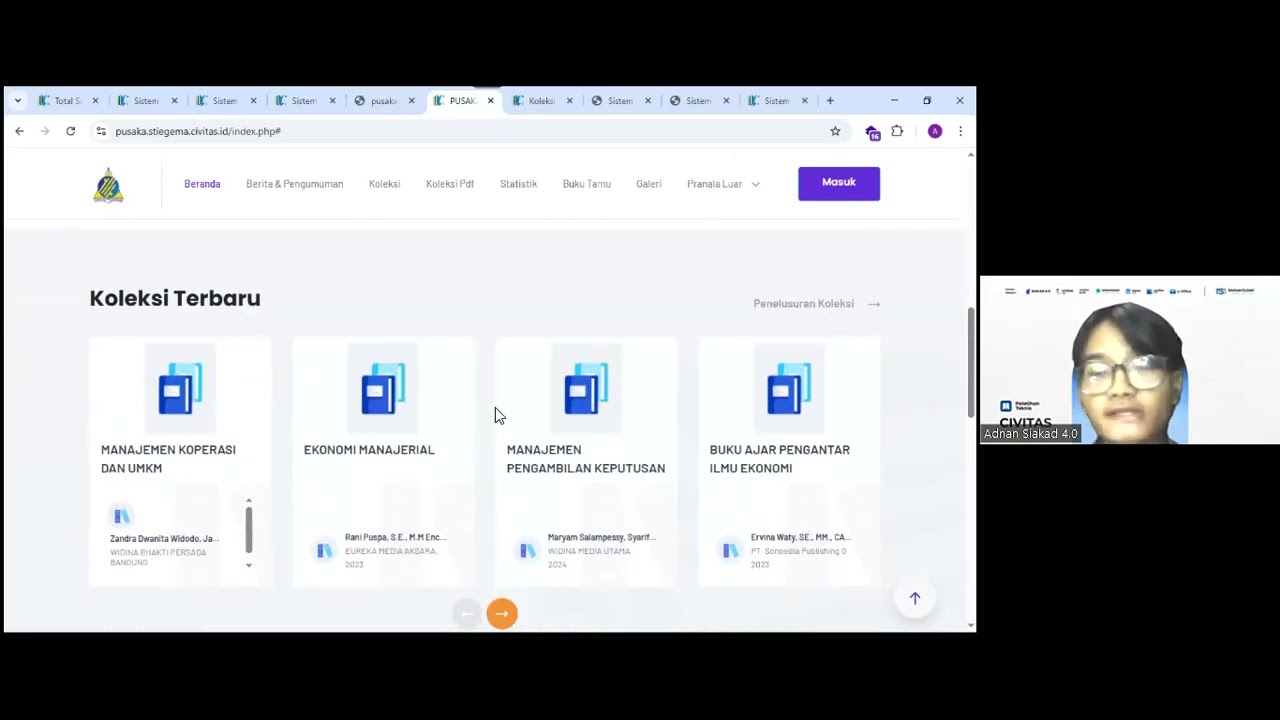Screen dimensions: 1280x720
Task: Switch to the Total Si browser tab
Action: click(69, 100)
